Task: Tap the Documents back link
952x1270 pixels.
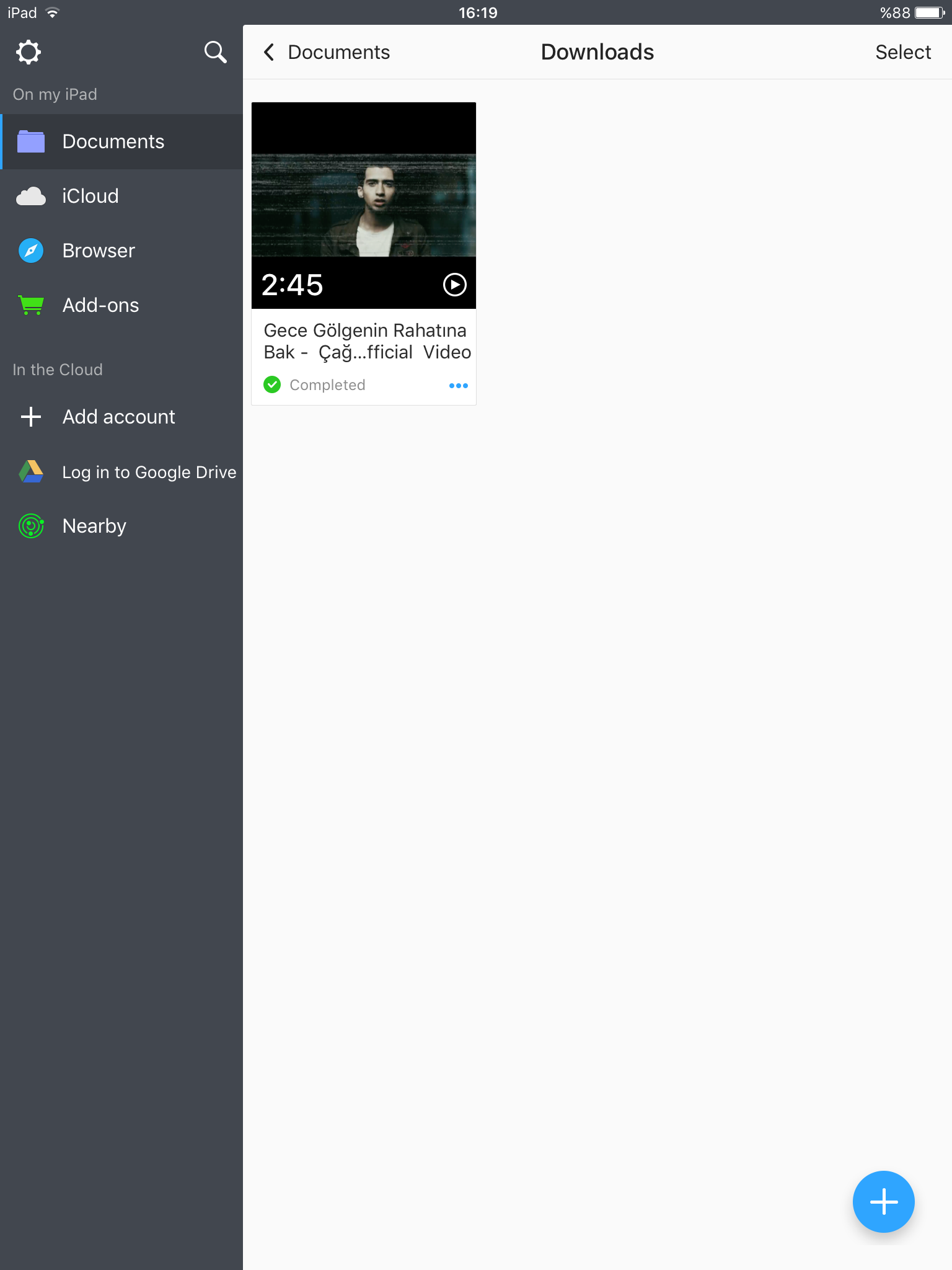Action: 338,52
